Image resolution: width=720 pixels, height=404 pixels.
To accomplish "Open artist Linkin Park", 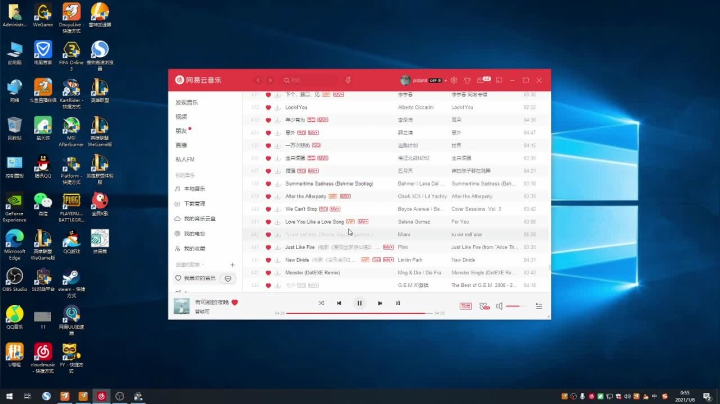I will [x=410, y=260].
